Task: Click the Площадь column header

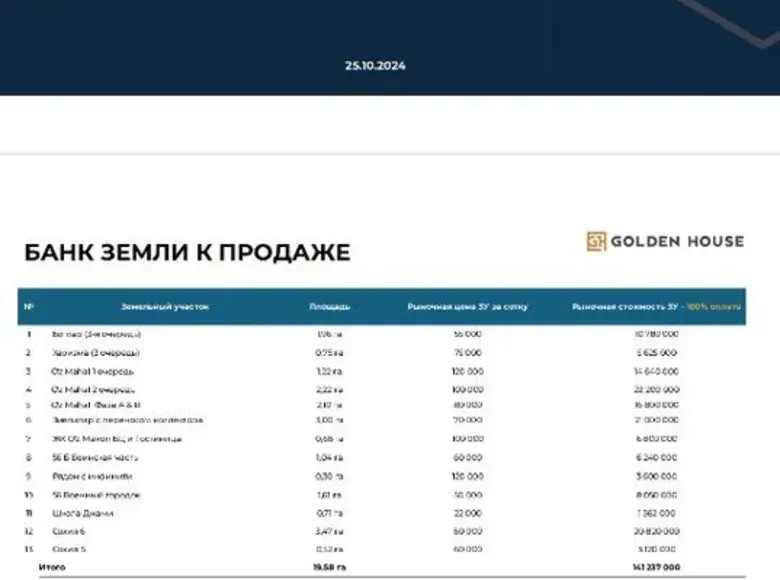Action: click(x=329, y=306)
